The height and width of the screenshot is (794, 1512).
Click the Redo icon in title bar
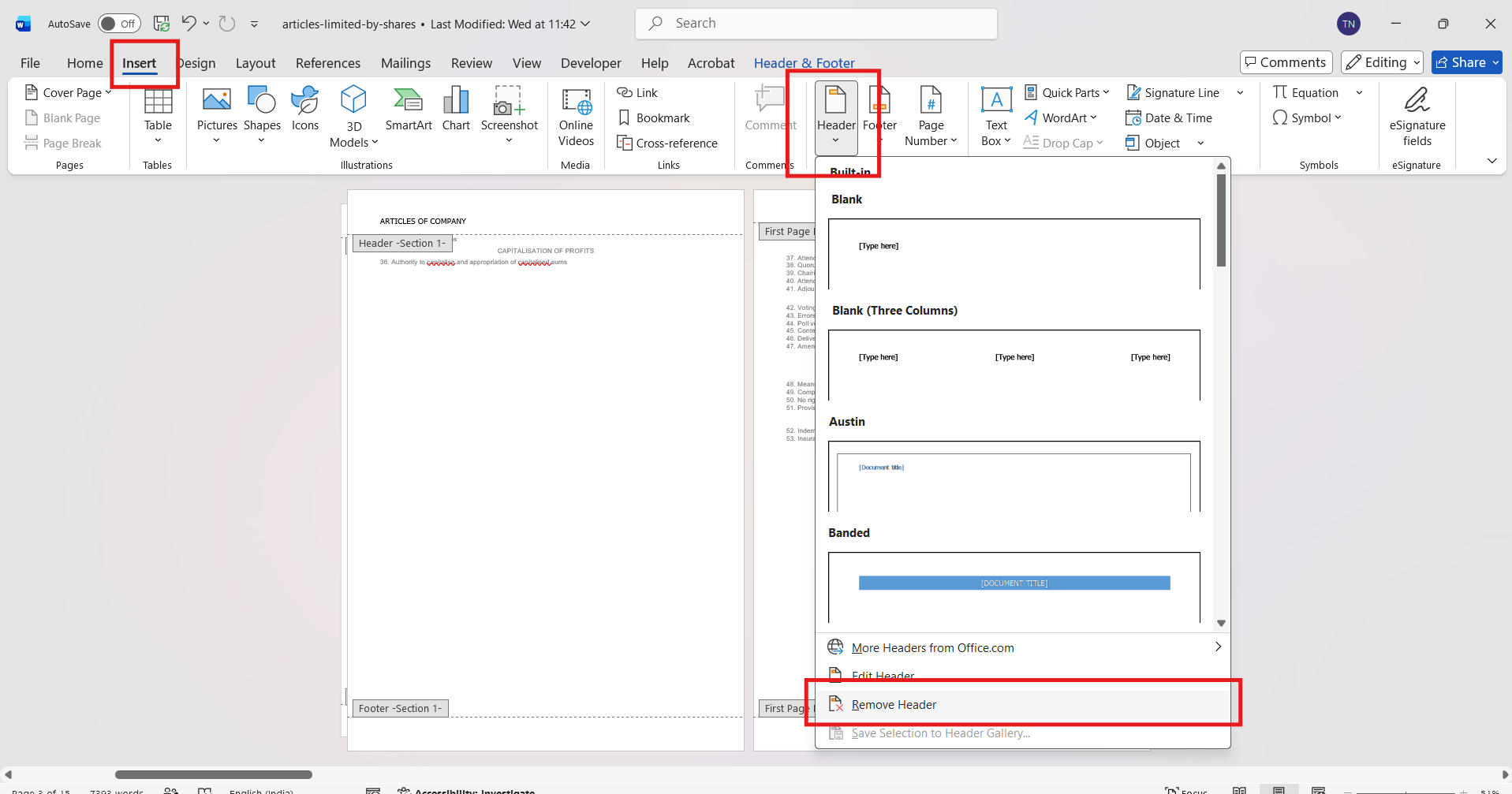click(227, 24)
